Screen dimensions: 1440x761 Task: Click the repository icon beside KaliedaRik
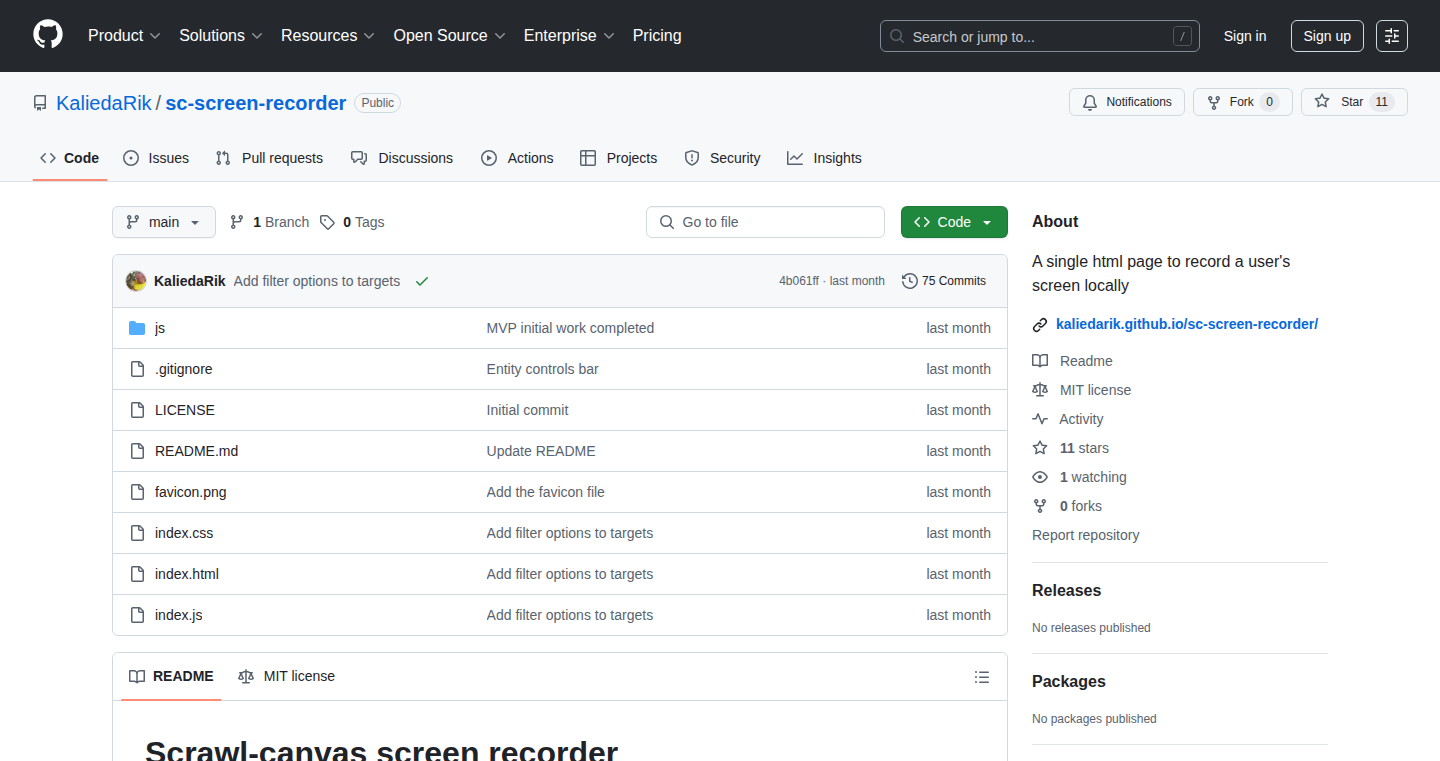tap(40, 103)
